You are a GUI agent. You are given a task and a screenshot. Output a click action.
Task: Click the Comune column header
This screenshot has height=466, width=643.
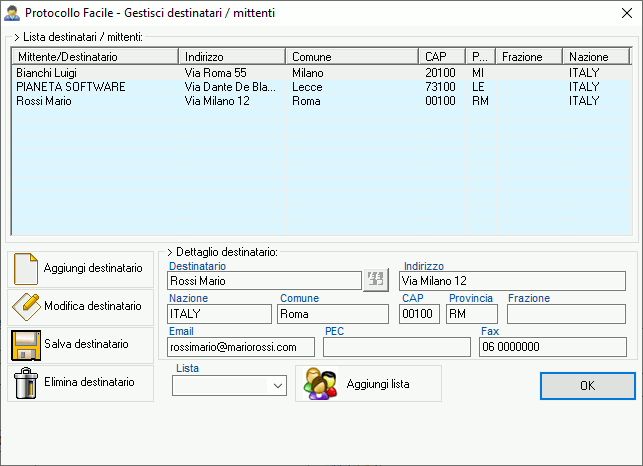pyautogui.click(x=352, y=57)
